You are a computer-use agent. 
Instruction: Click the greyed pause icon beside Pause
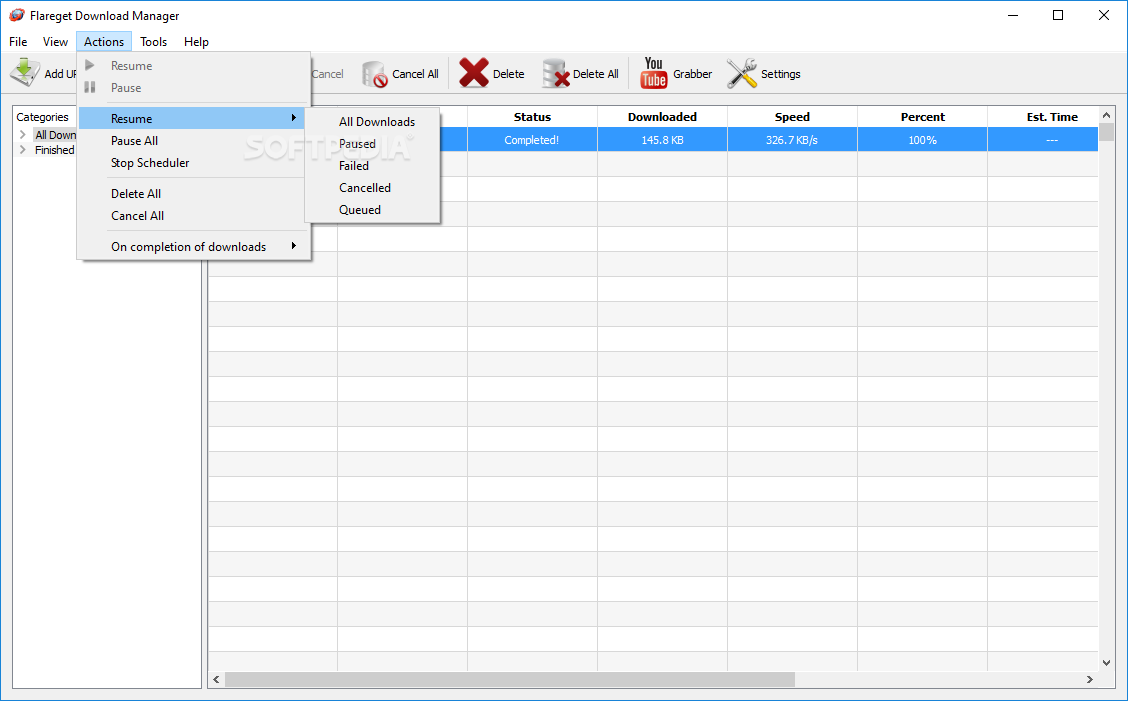pyautogui.click(x=90, y=88)
